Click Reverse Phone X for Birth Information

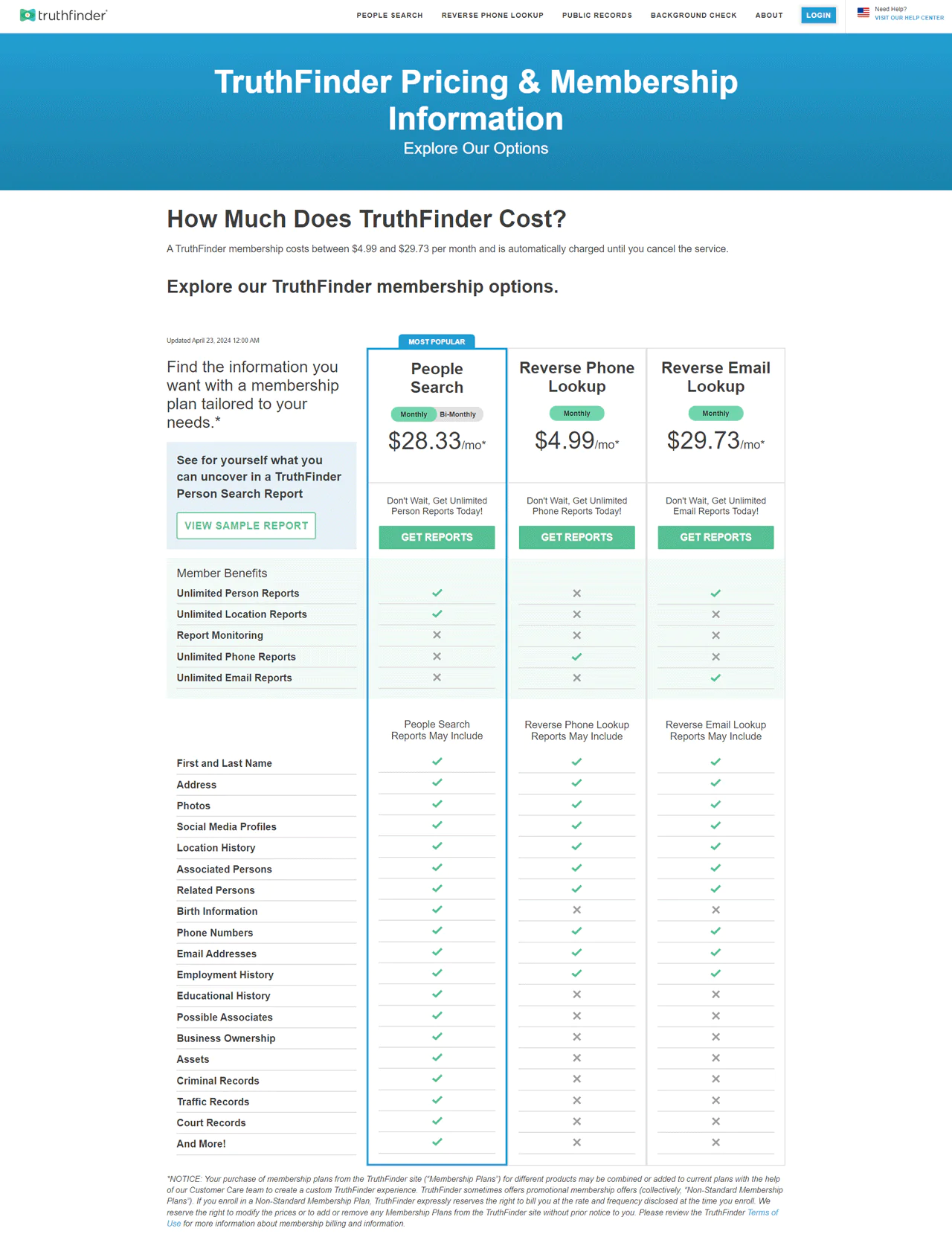tap(576, 910)
